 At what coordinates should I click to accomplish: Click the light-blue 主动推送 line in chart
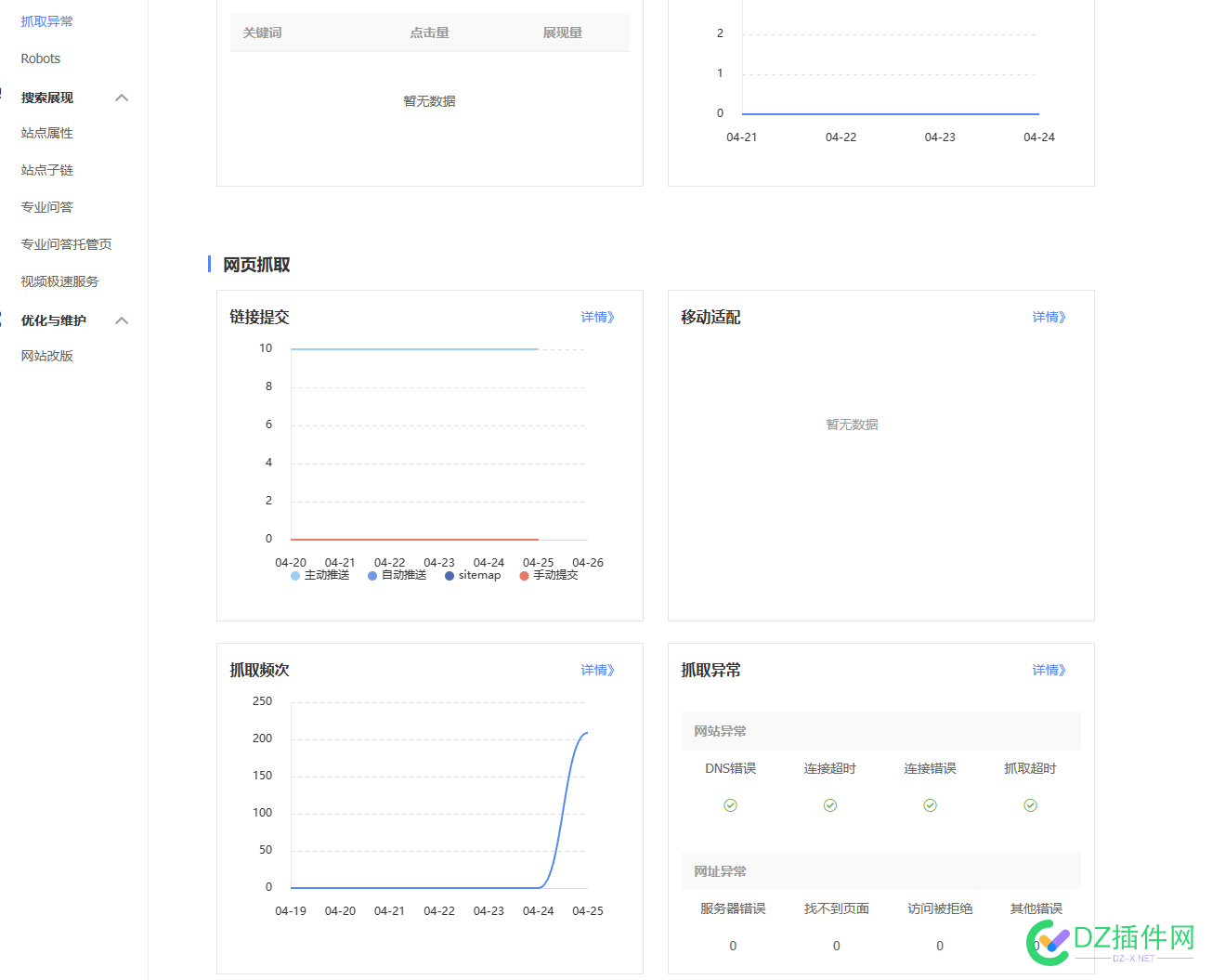[414, 349]
